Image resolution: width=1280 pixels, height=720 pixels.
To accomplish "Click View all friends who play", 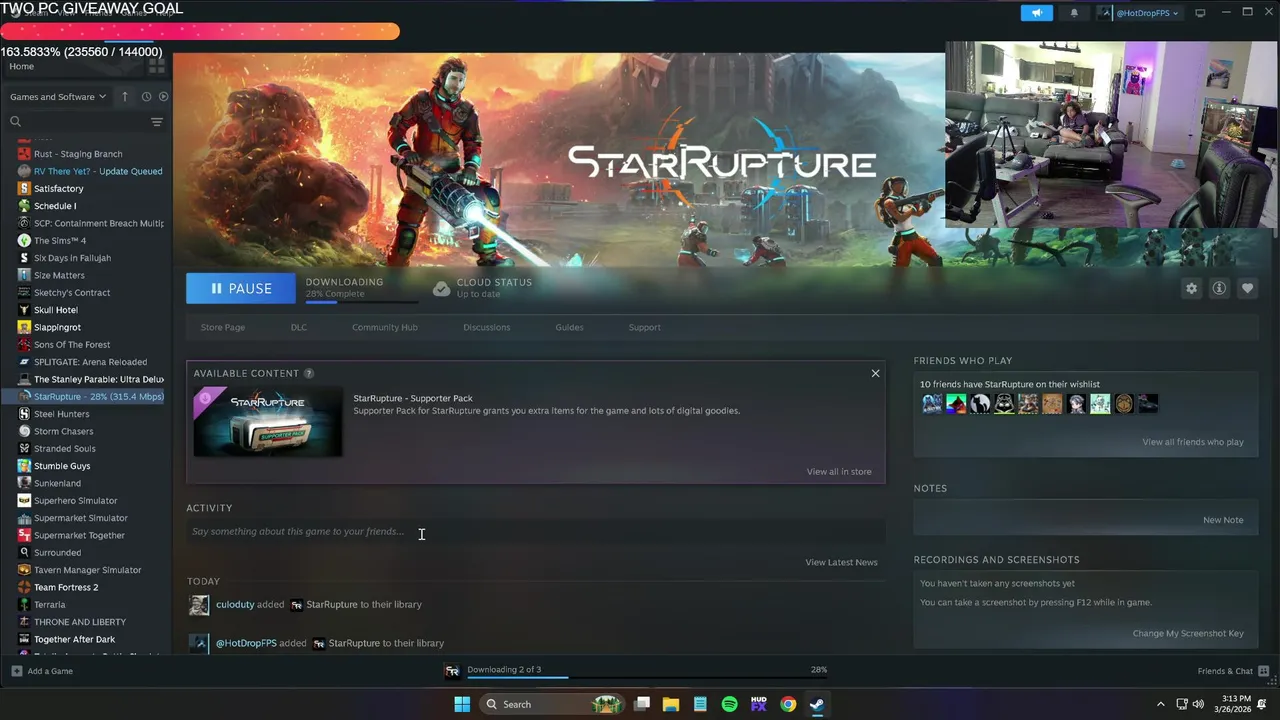I will coord(1193,442).
